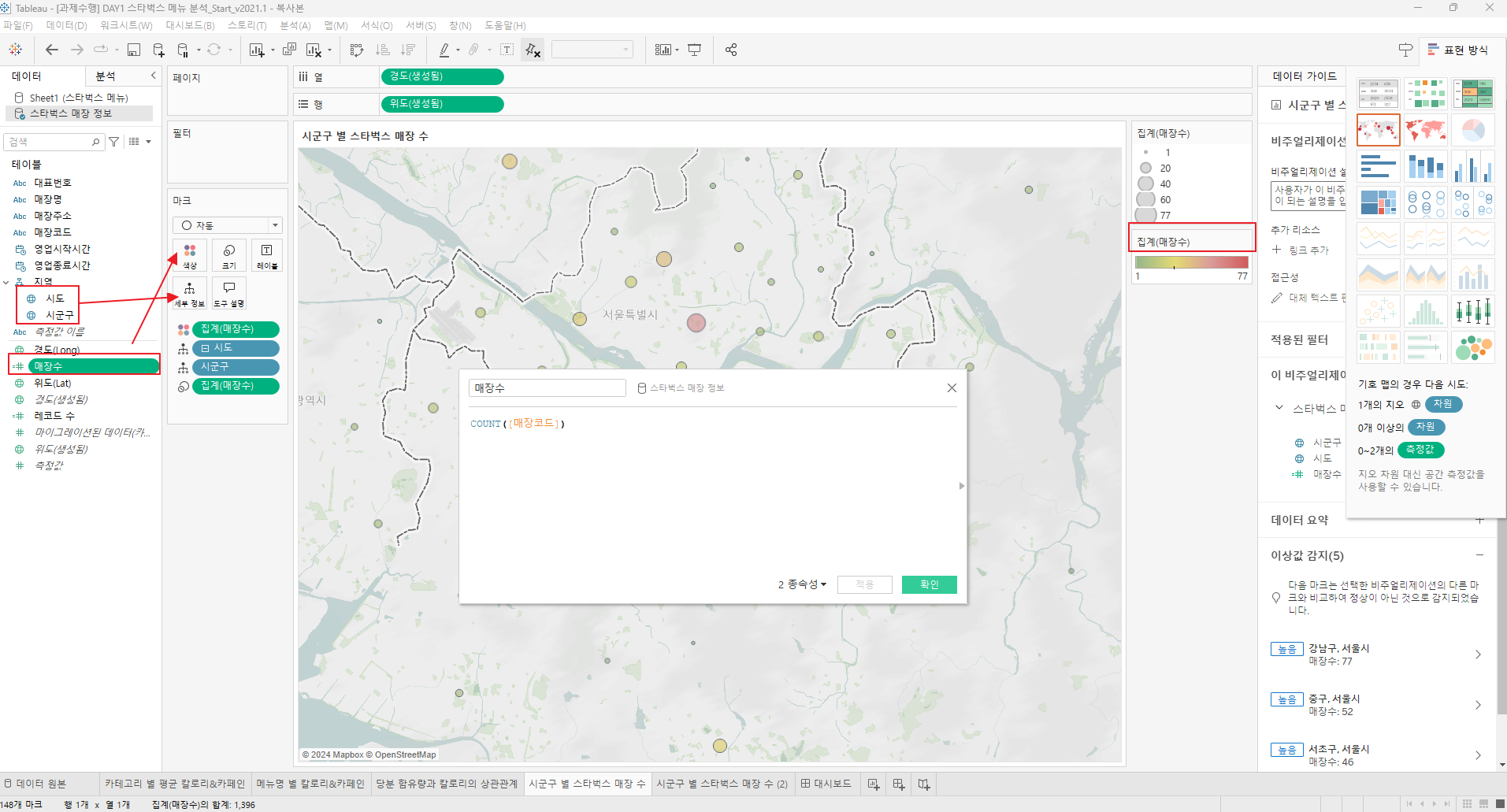Click the fix axes pin icon

pos(533,50)
